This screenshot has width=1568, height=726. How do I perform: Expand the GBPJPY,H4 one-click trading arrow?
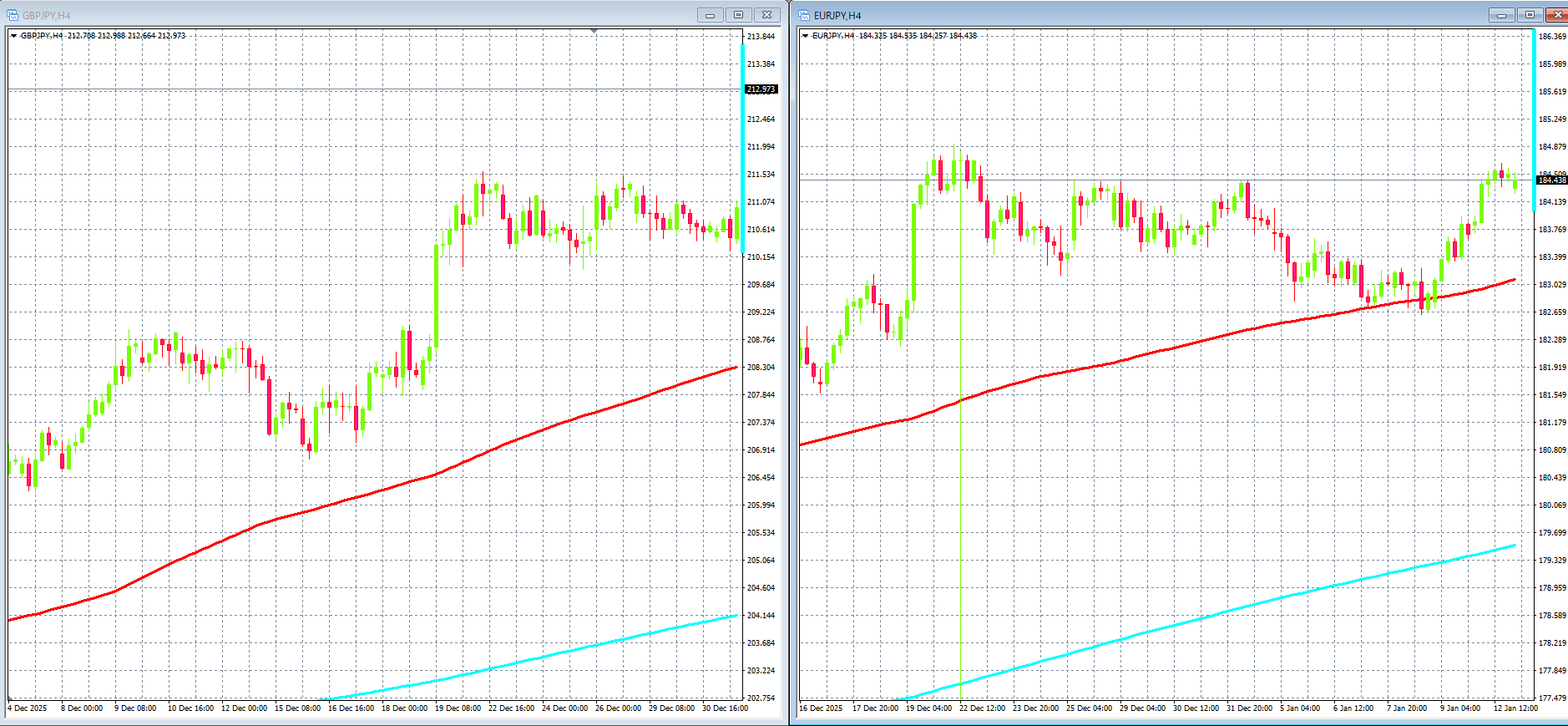(x=13, y=36)
